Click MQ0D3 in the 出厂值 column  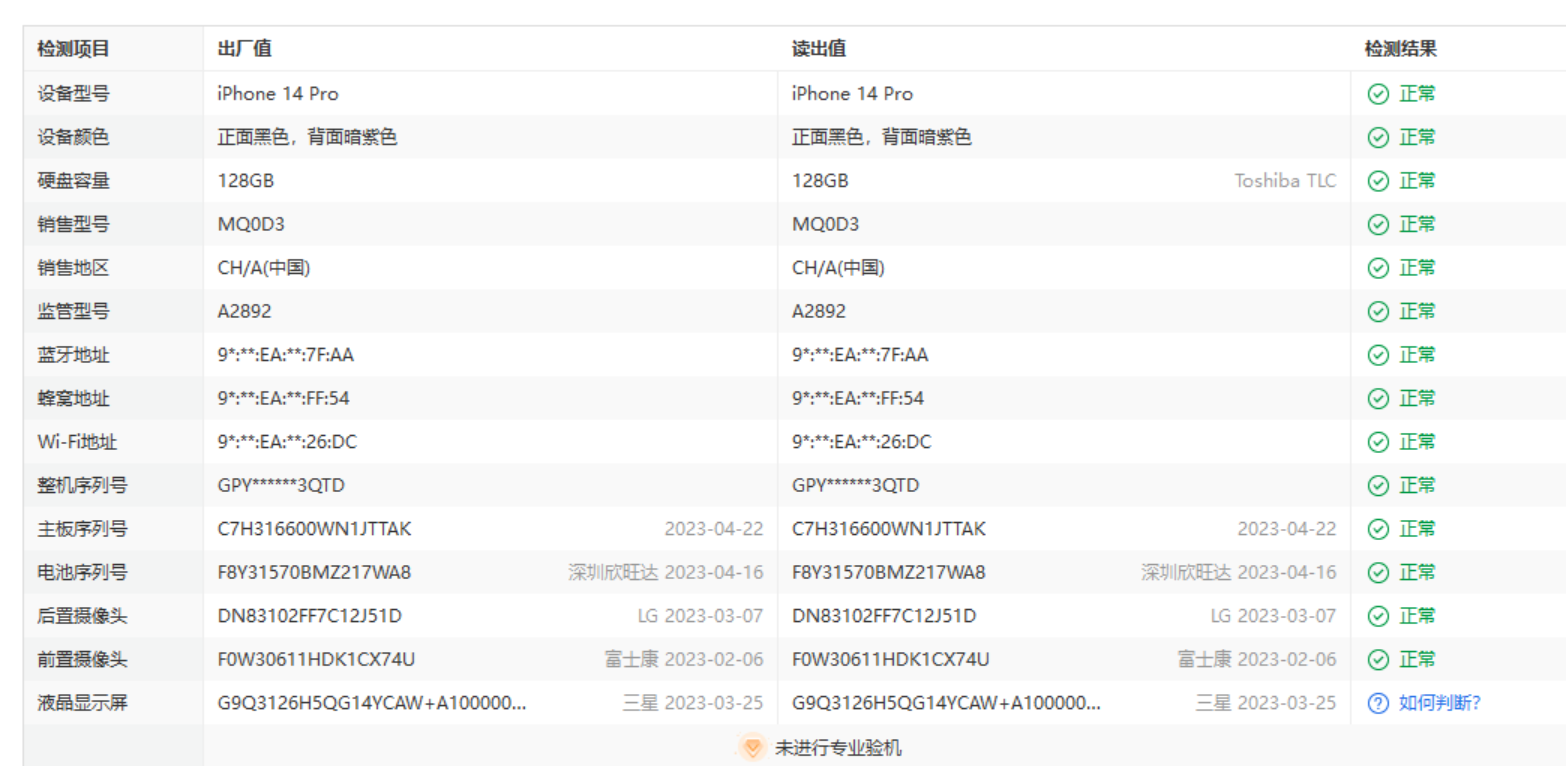[x=251, y=225]
